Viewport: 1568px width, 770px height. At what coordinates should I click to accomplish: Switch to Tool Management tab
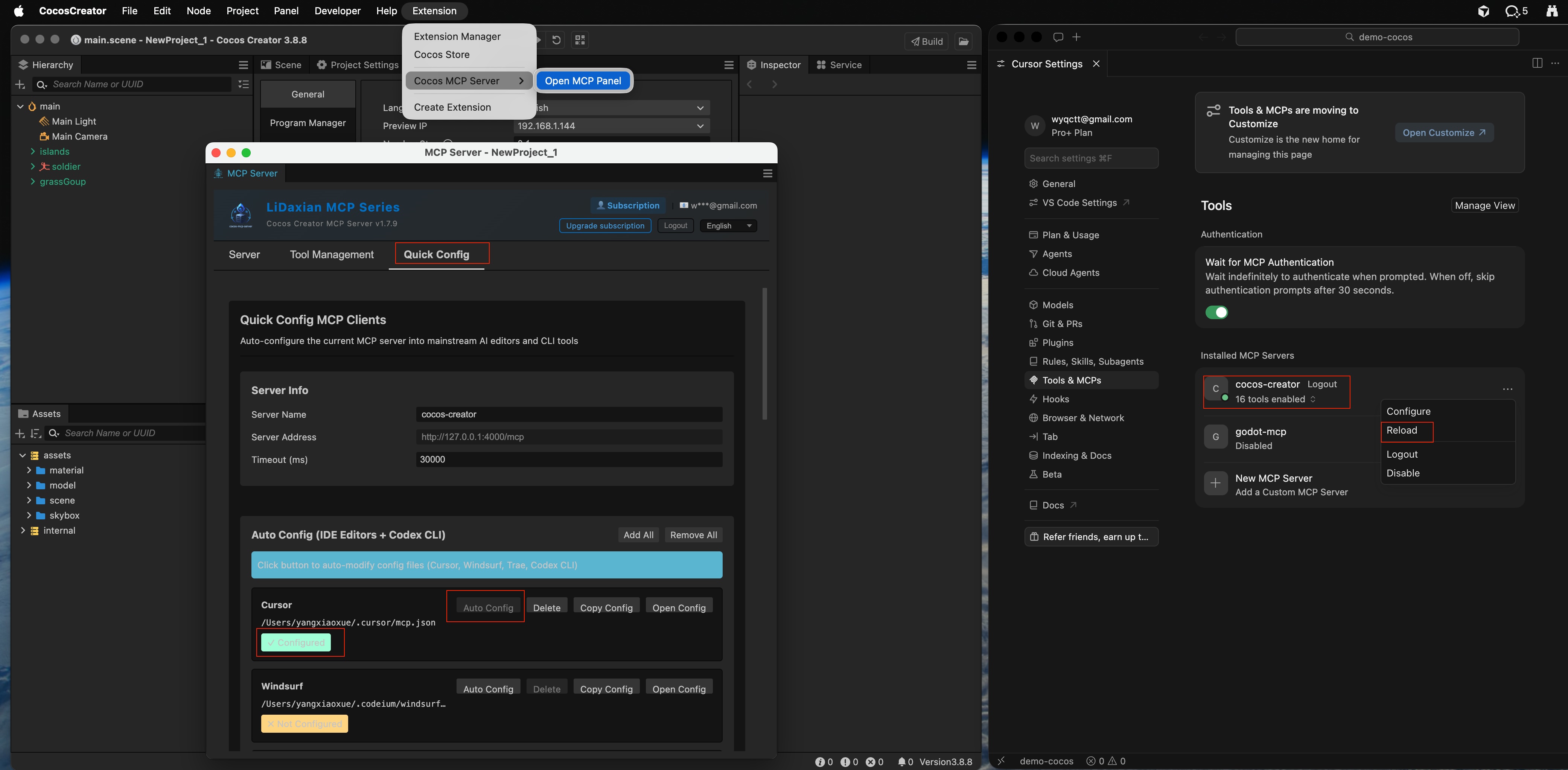332,254
